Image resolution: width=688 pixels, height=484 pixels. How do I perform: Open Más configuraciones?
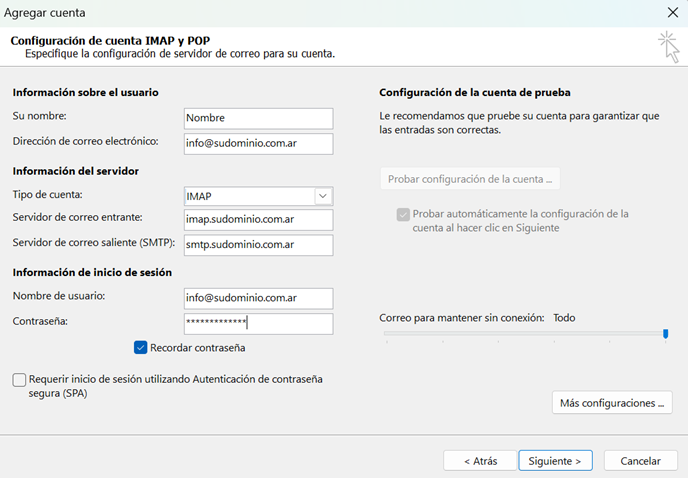click(x=611, y=403)
